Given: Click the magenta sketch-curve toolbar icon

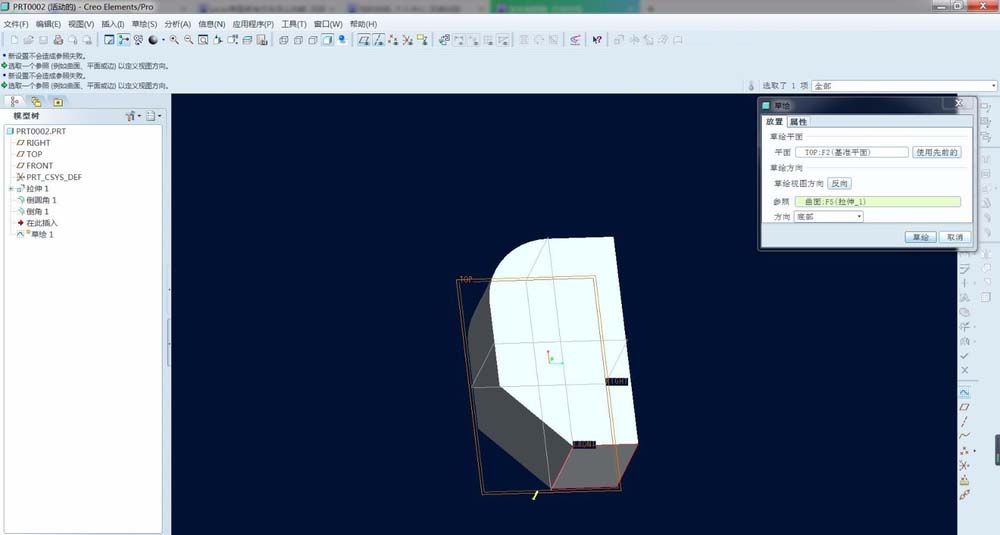Looking at the screenshot, I should click(x=575, y=40).
